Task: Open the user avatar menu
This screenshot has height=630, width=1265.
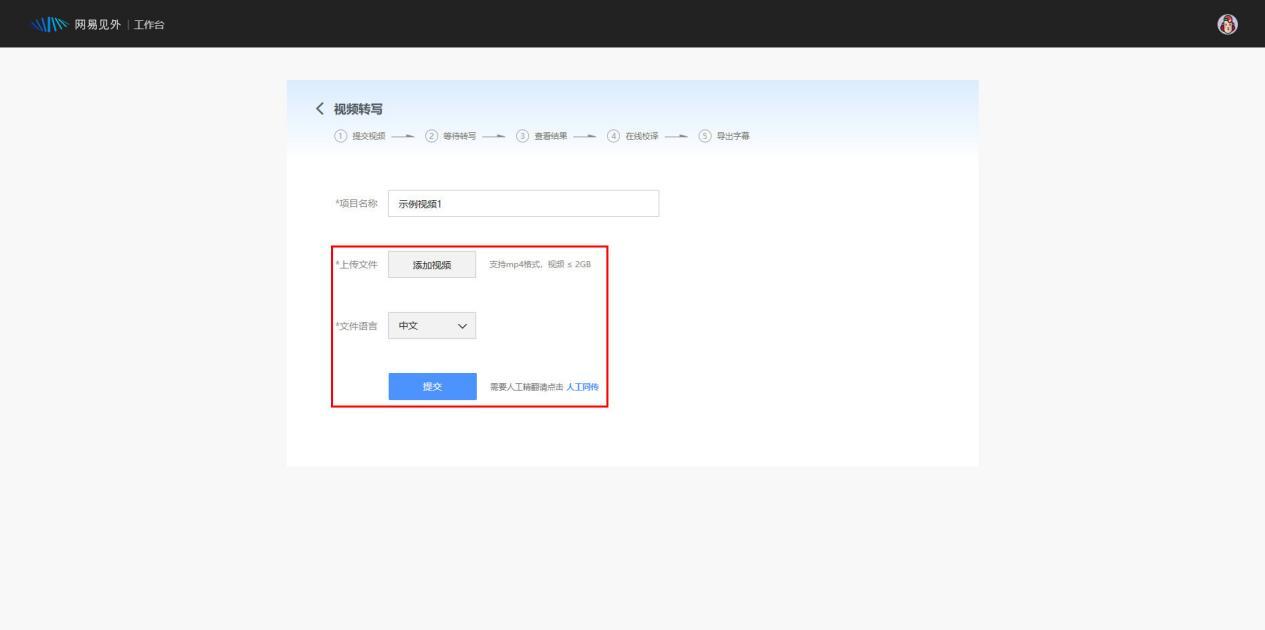Action: point(1229,24)
